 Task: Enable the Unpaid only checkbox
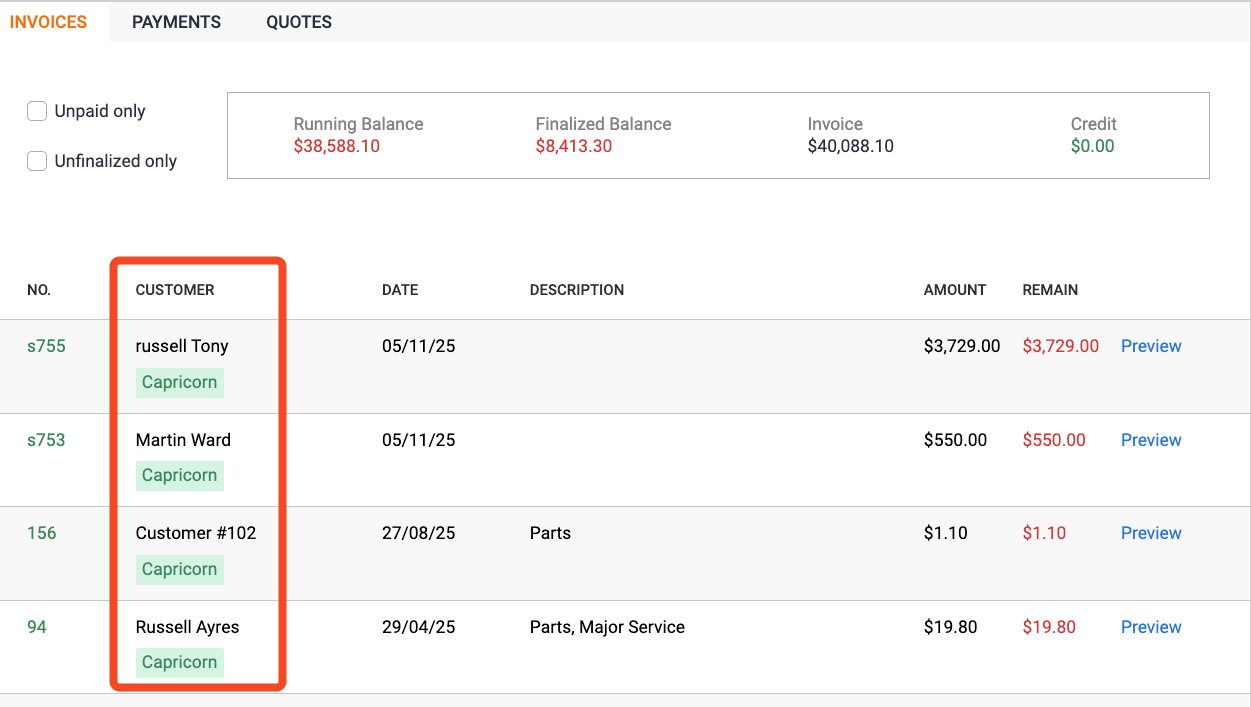coord(37,111)
